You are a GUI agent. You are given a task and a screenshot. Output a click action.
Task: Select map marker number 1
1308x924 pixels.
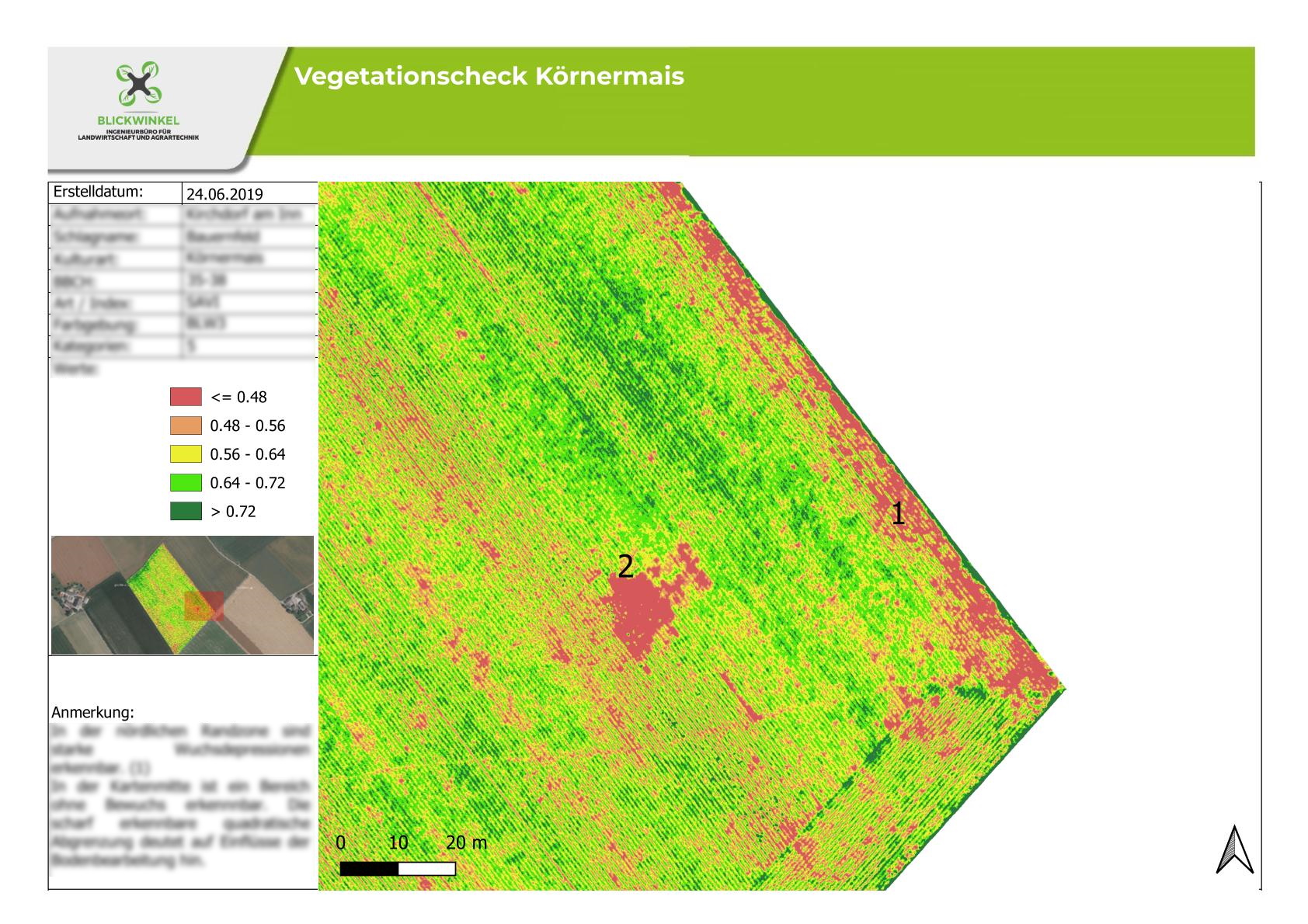click(x=898, y=514)
